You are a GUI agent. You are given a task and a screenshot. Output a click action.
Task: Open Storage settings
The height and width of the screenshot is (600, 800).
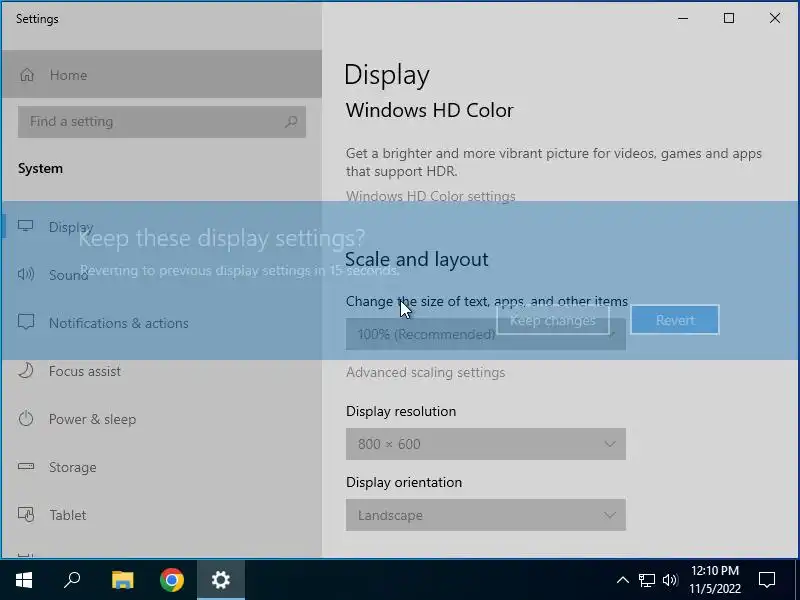[162, 467]
